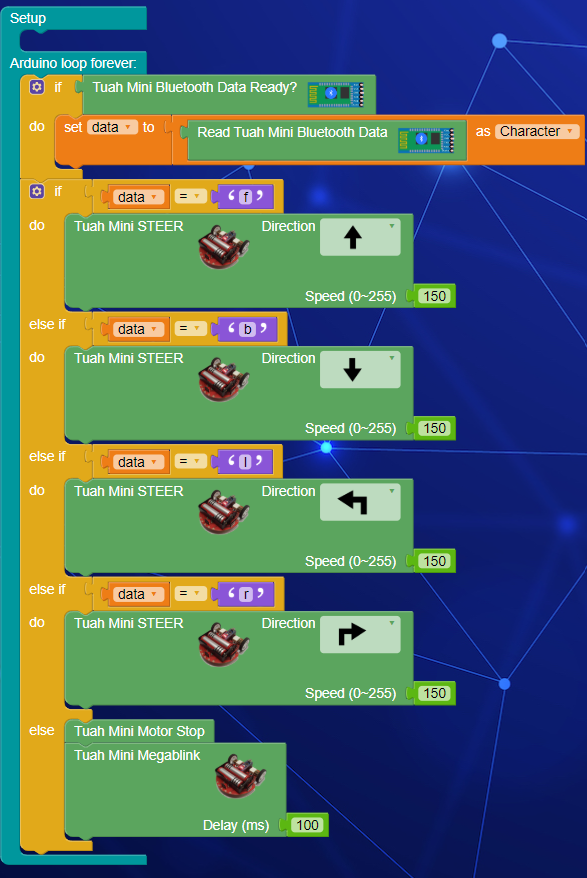Edit character field 'l'
This screenshot has height=878, width=587.
(245, 462)
